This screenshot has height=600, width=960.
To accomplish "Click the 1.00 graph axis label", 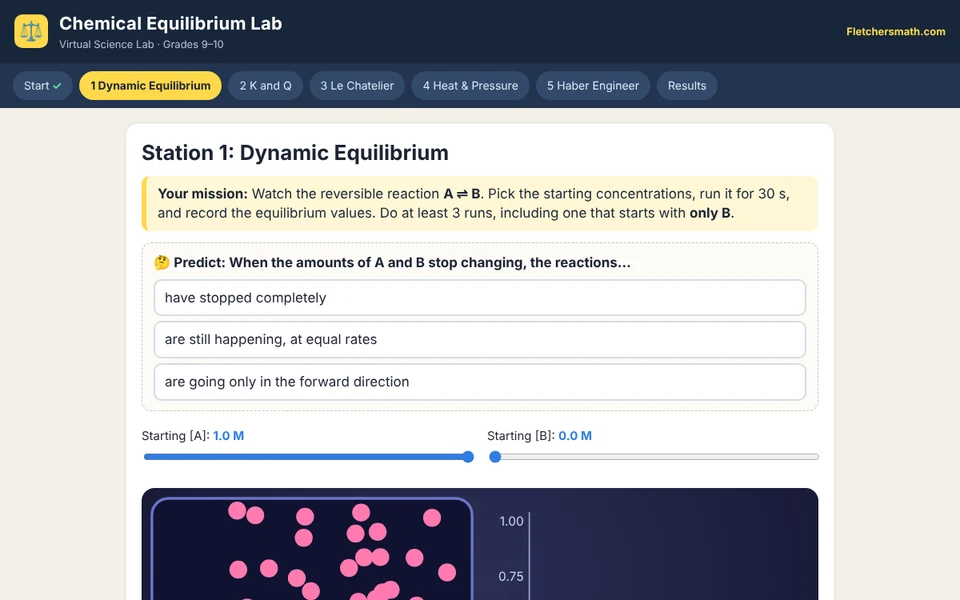I will pyautogui.click(x=511, y=522).
